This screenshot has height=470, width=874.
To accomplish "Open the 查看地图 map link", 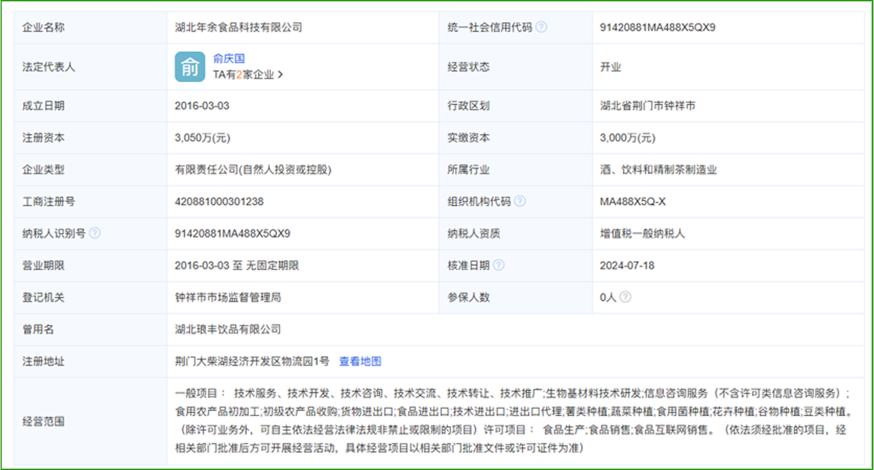I will (x=360, y=361).
